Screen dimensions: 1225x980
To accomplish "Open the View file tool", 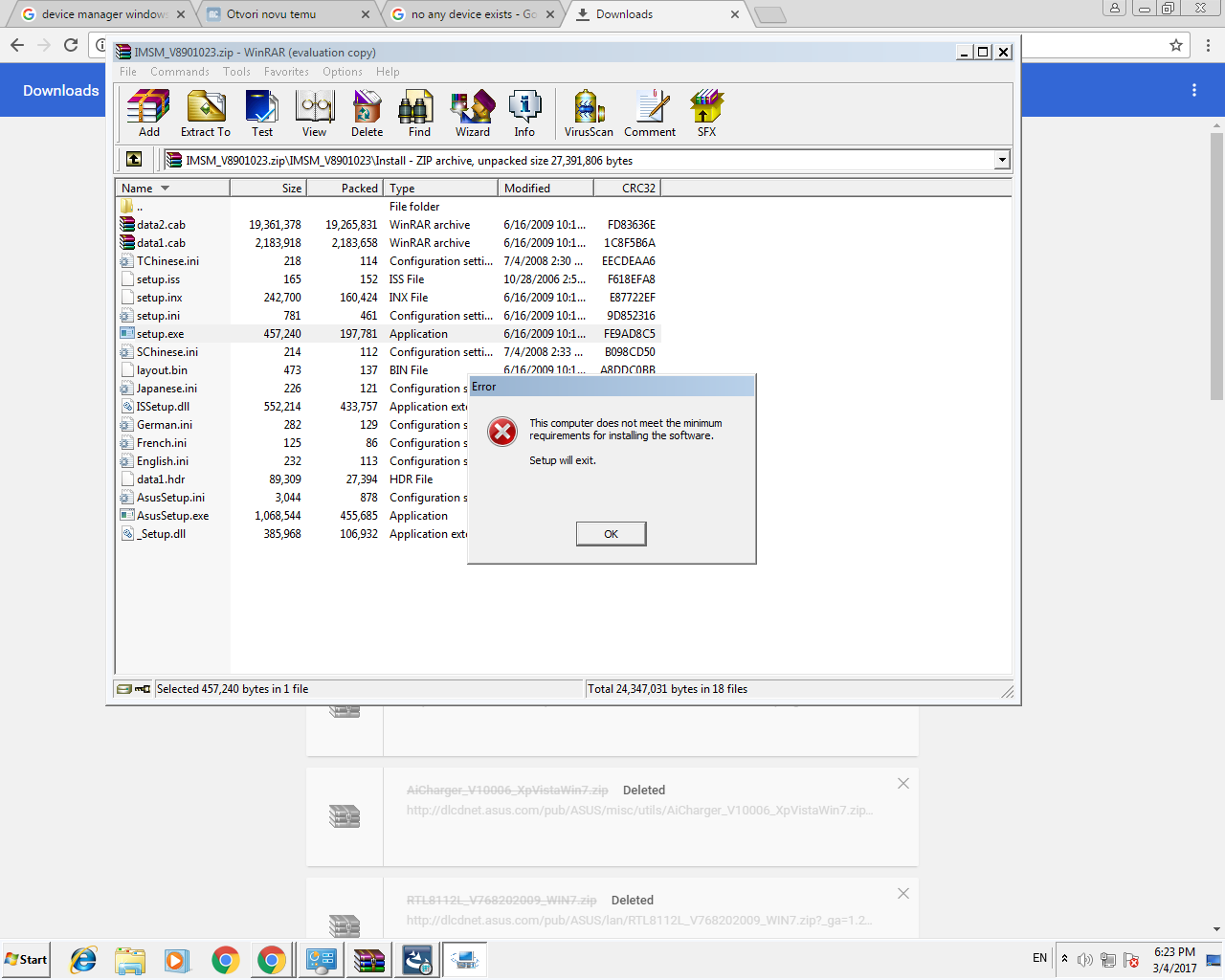I will [x=314, y=114].
